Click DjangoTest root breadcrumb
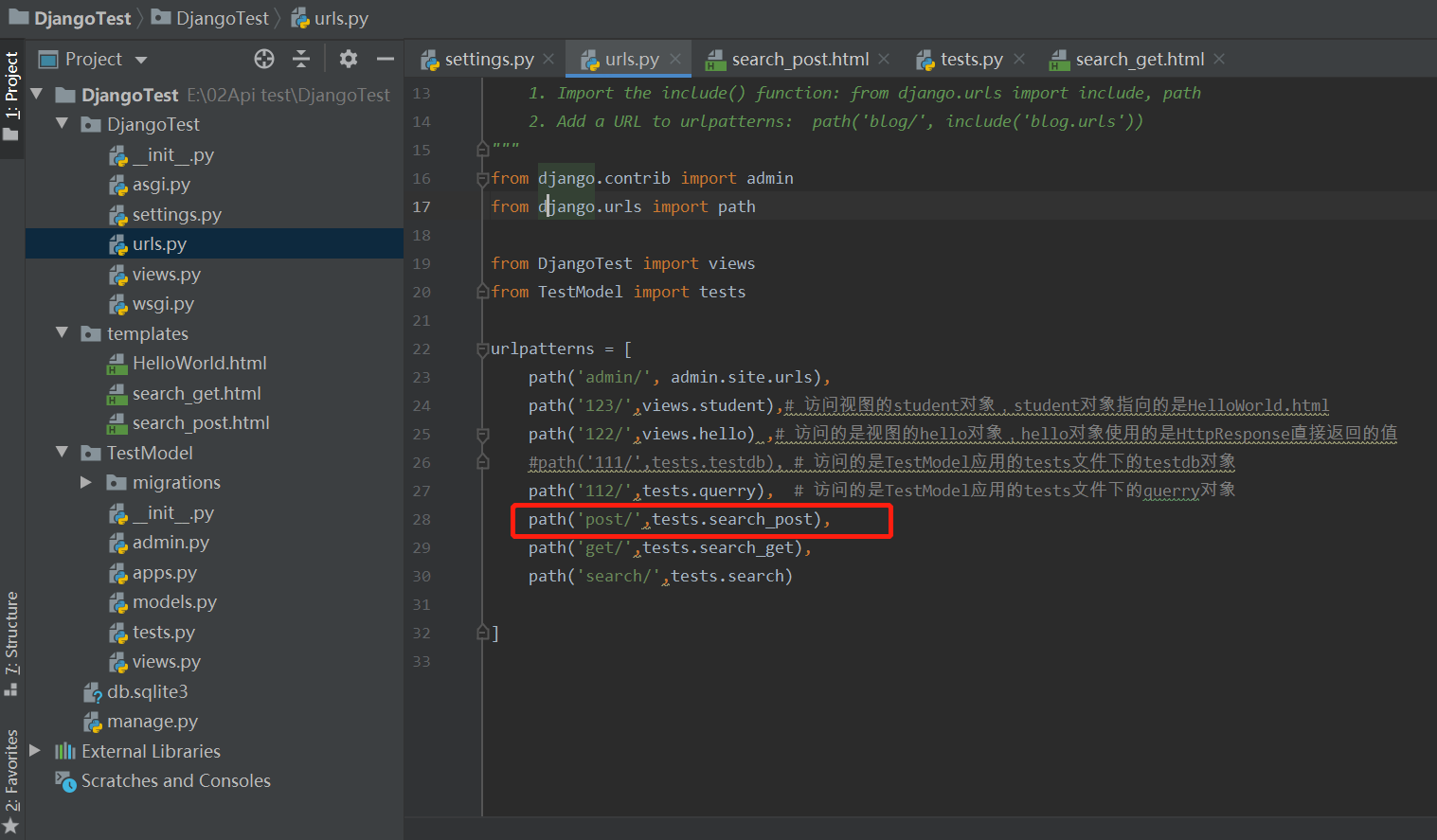Screen dimensions: 1437x840 [70, 18]
